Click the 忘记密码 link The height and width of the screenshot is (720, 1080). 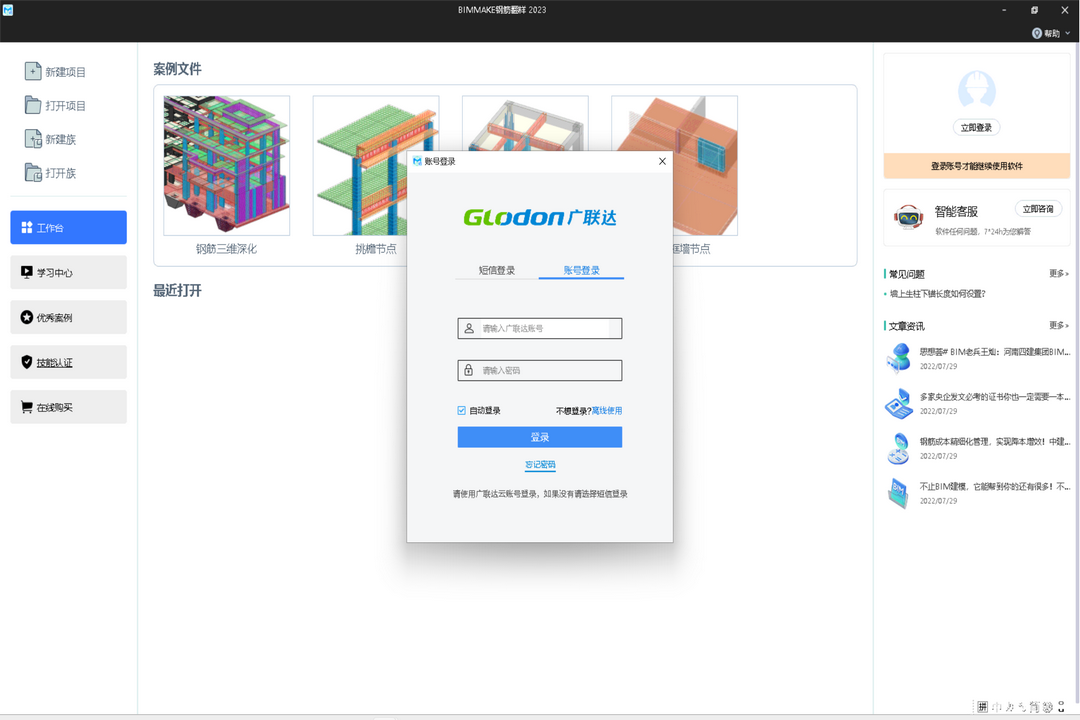click(x=540, y=465)
